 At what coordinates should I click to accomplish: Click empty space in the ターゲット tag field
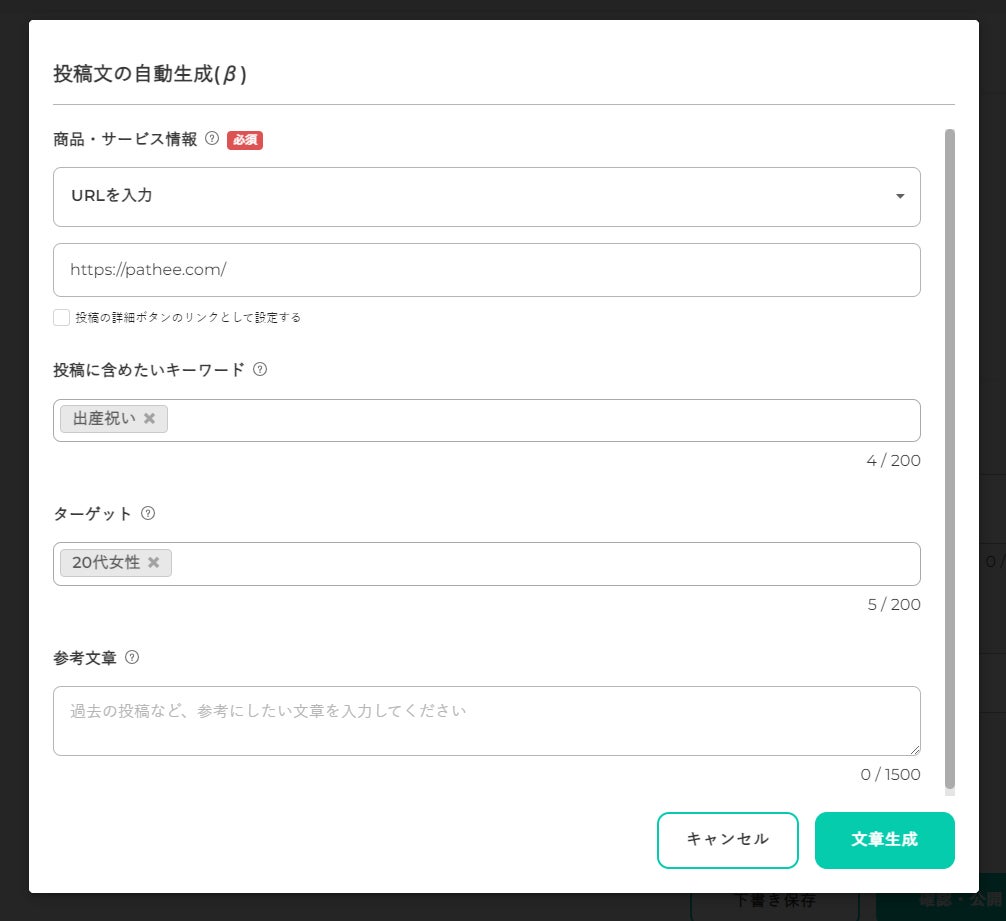(x=540, y=564)
